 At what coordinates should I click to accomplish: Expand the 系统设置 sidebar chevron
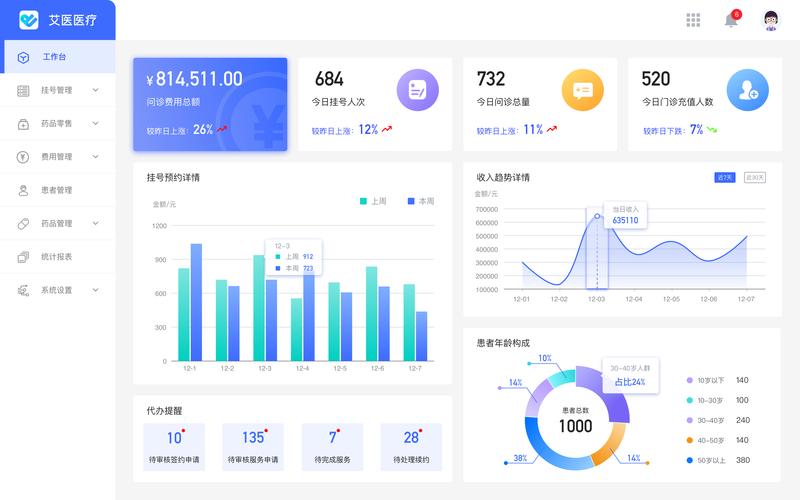click(96, 290)
